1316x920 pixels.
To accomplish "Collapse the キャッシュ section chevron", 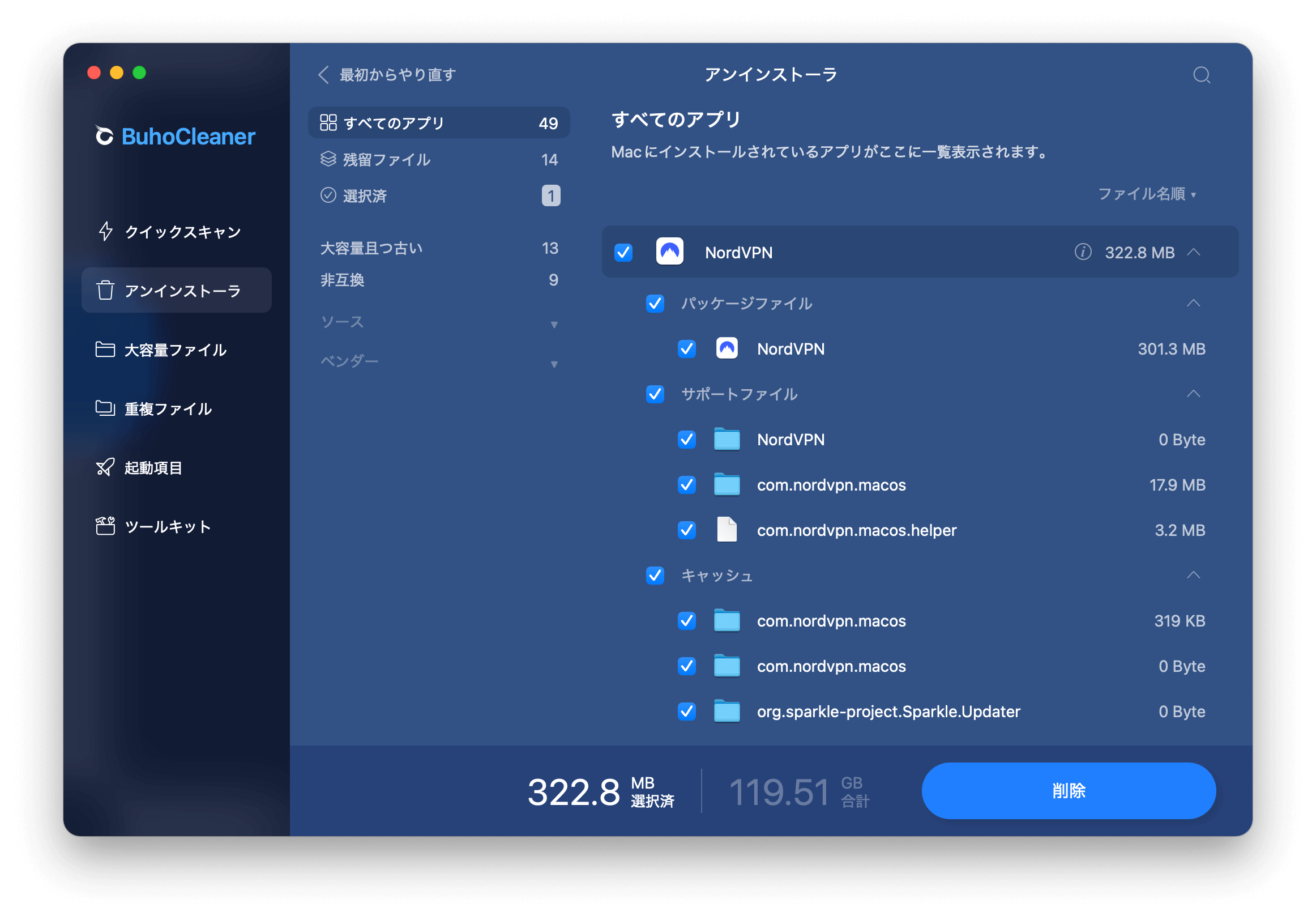I will point(1193,574).
